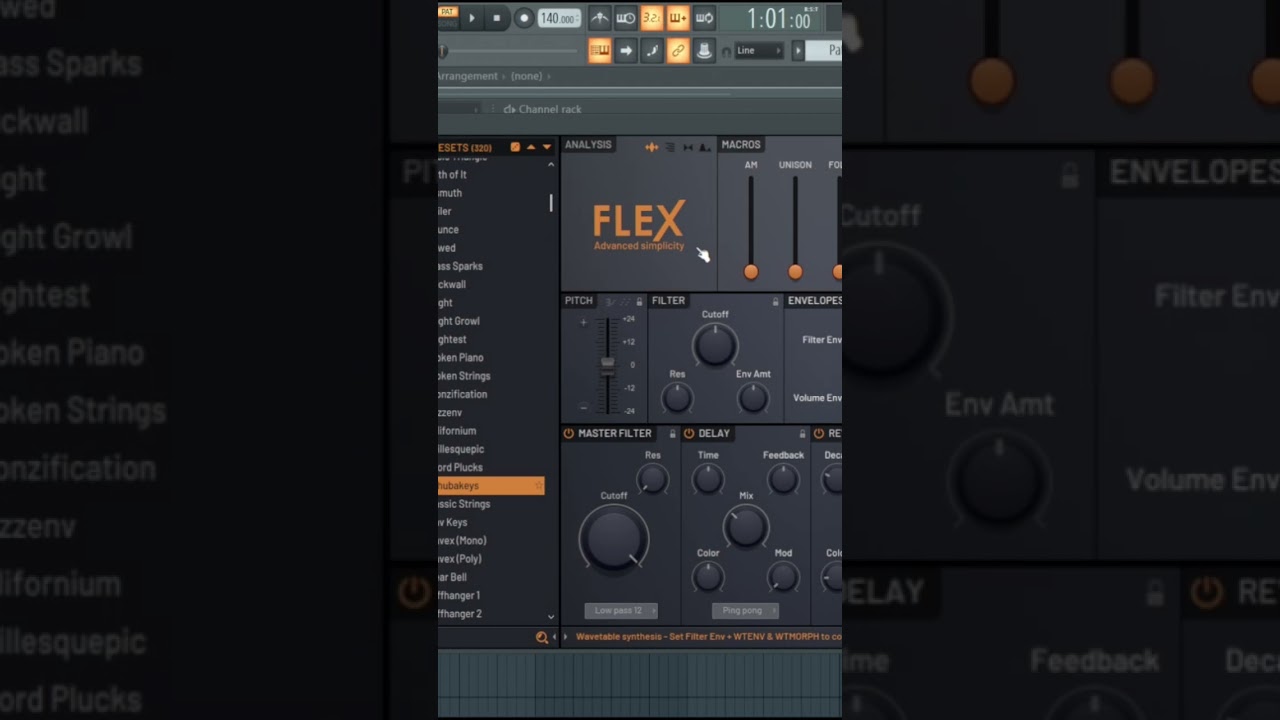Viewport: 1280px width, 720px height.
Task: Click the Filter Res knob
Action: (677, 398)
